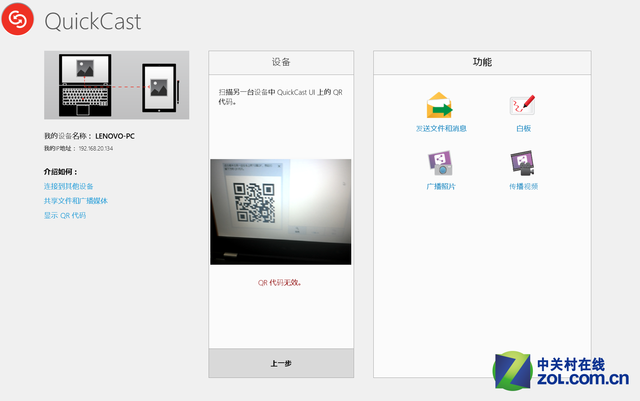This screenshot has height=401, width=640.
Task: Select the 设备 panel header
Action: click(x=281, y=62)
